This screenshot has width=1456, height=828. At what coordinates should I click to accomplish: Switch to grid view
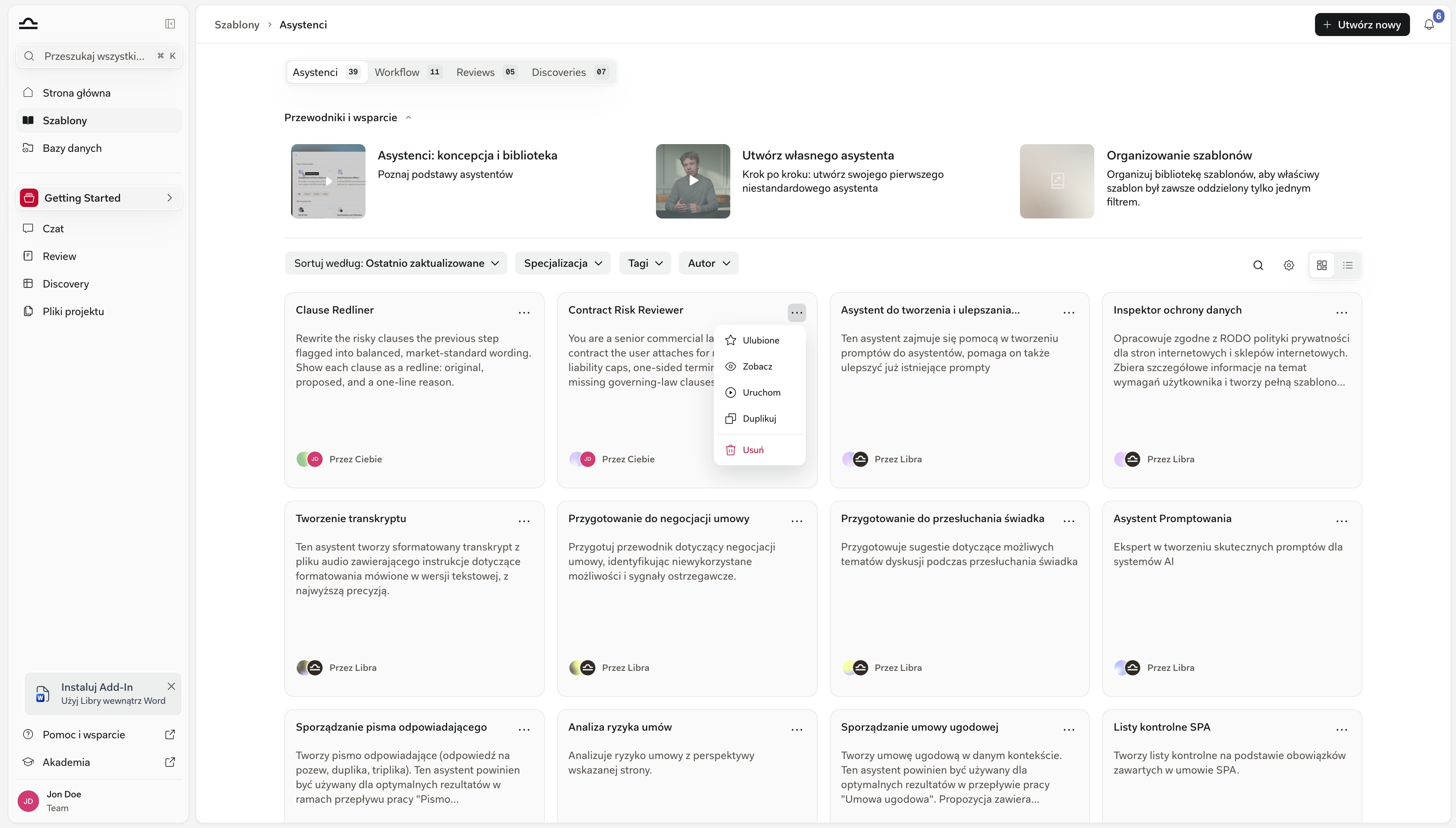click(x=1322, y=265)
